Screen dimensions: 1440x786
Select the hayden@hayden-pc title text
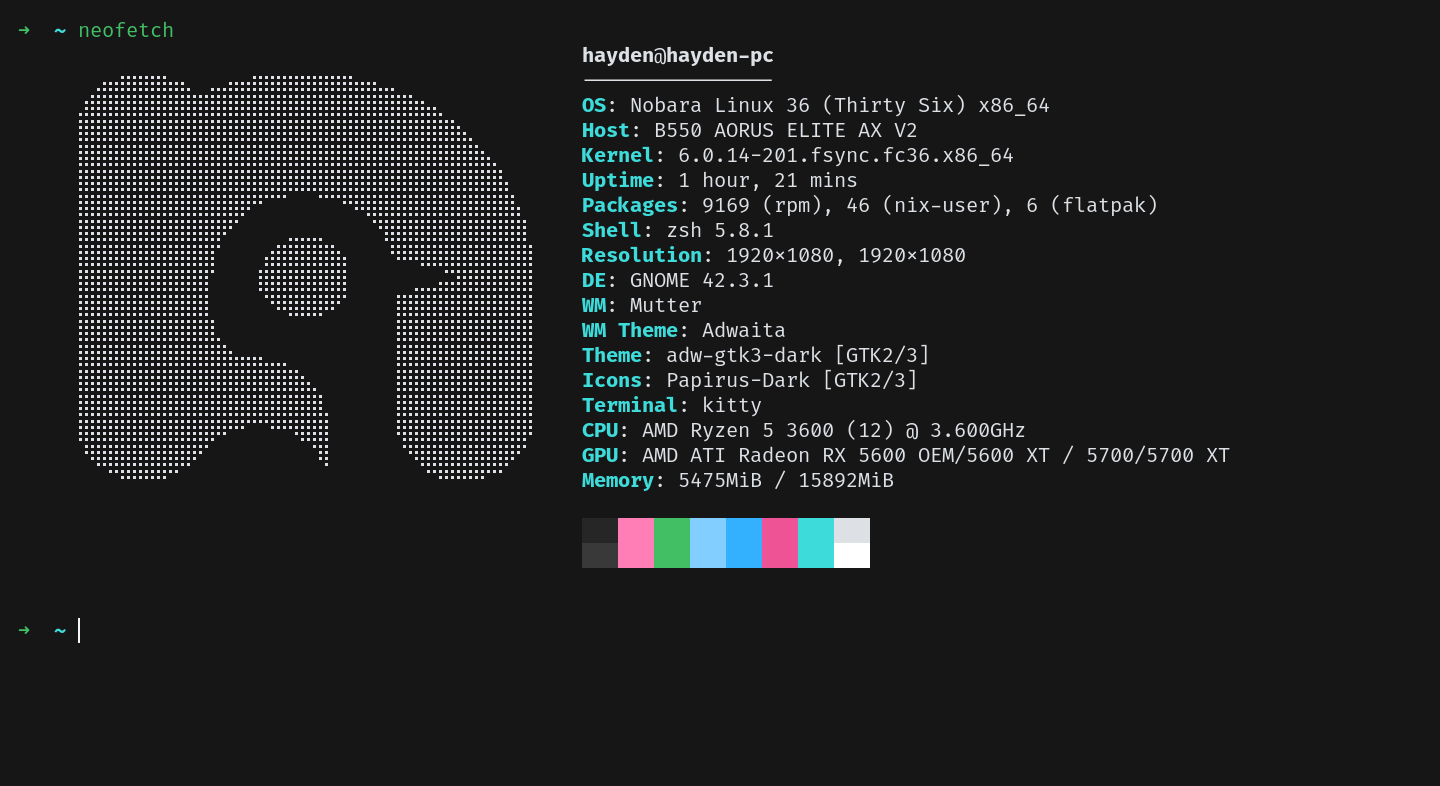678,56
